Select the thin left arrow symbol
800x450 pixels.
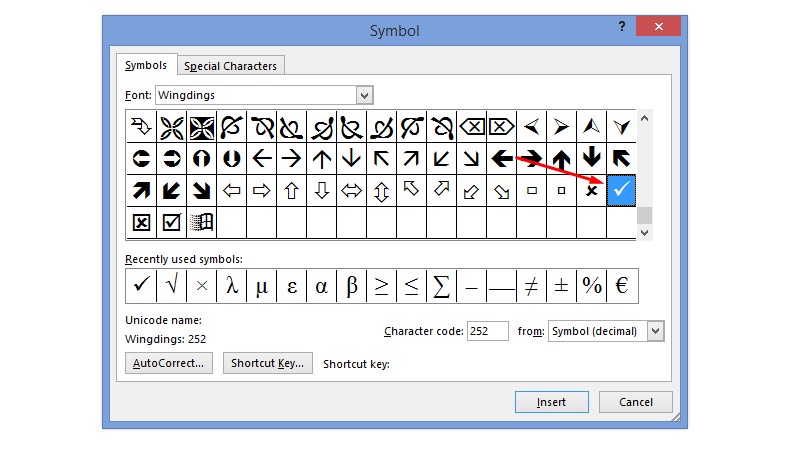[262, 159]
